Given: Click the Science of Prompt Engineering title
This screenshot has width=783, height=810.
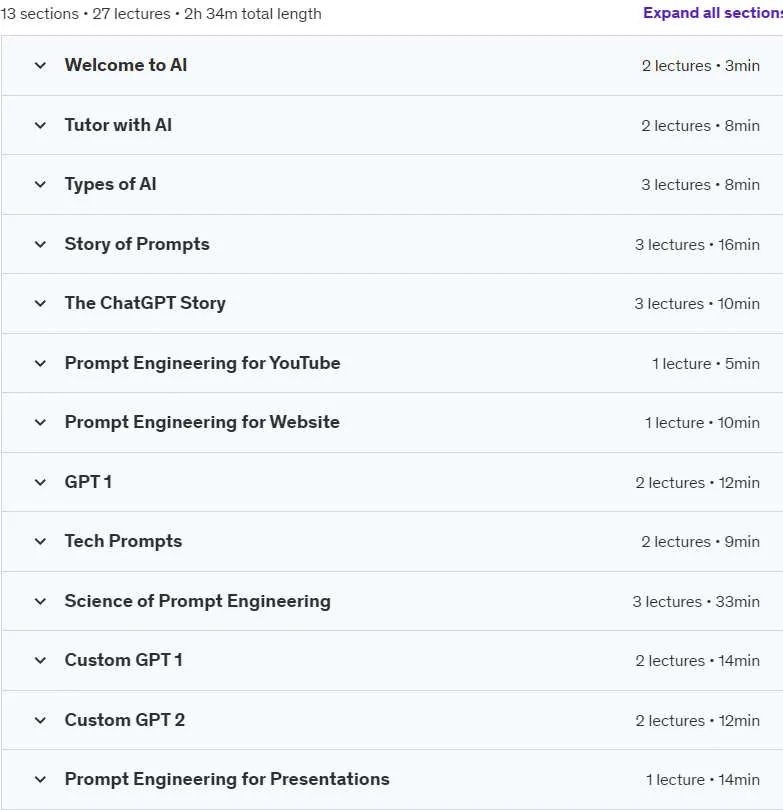Looking at the screenshot, I should (197, 601).
